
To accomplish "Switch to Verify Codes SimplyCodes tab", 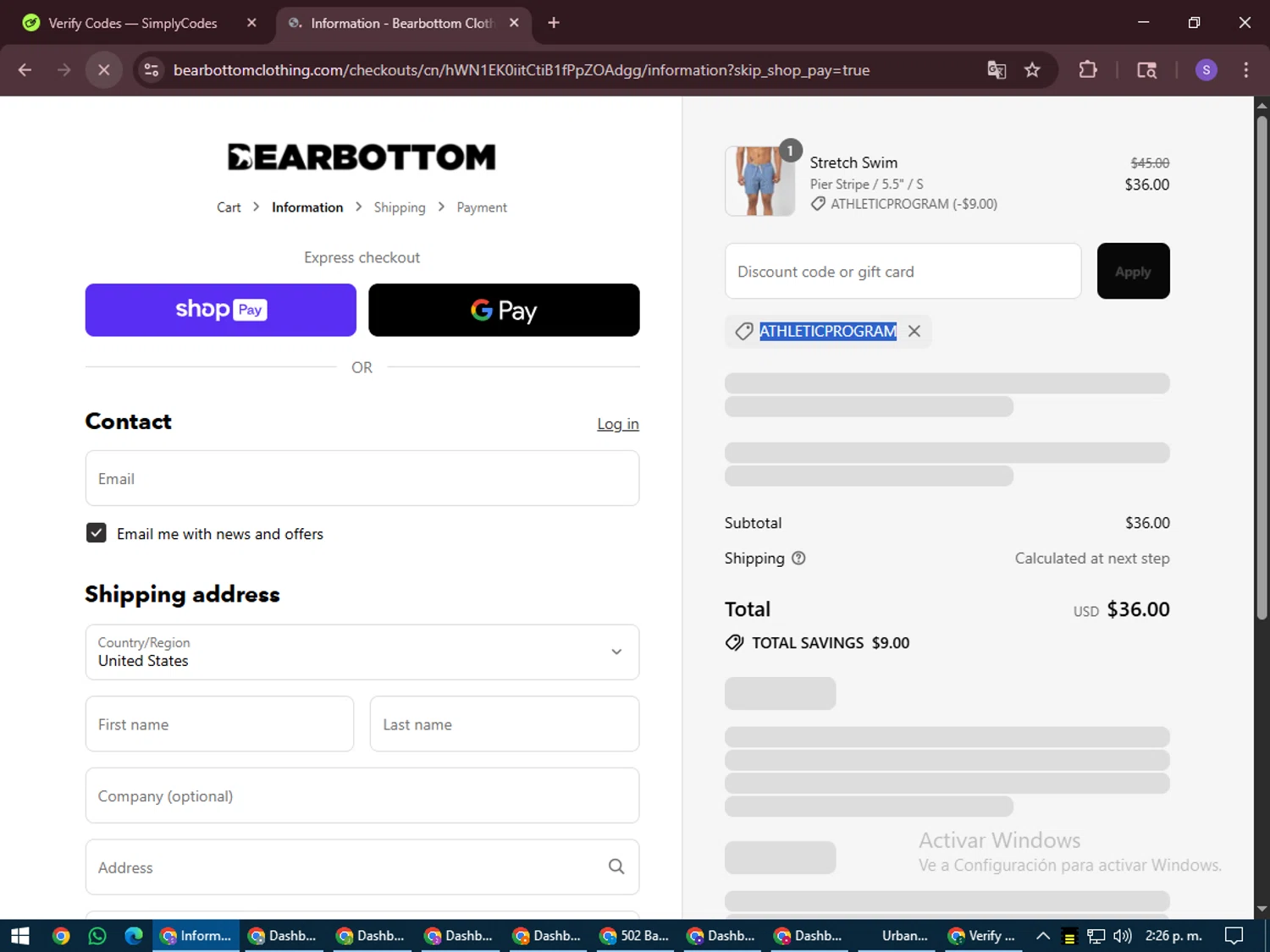I will [x=135, y=23].
